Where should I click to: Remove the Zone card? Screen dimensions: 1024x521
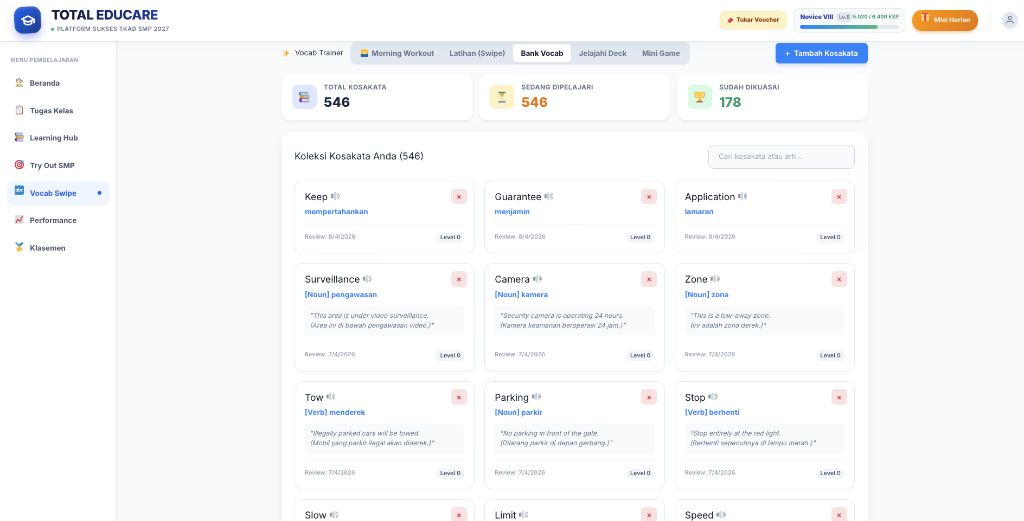839,279
